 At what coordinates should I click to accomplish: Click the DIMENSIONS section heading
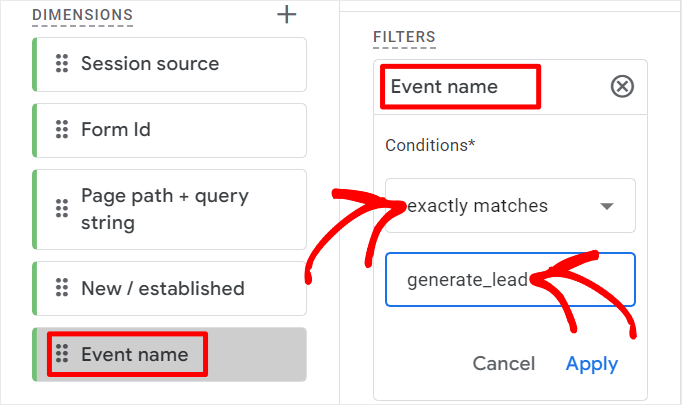82,15
